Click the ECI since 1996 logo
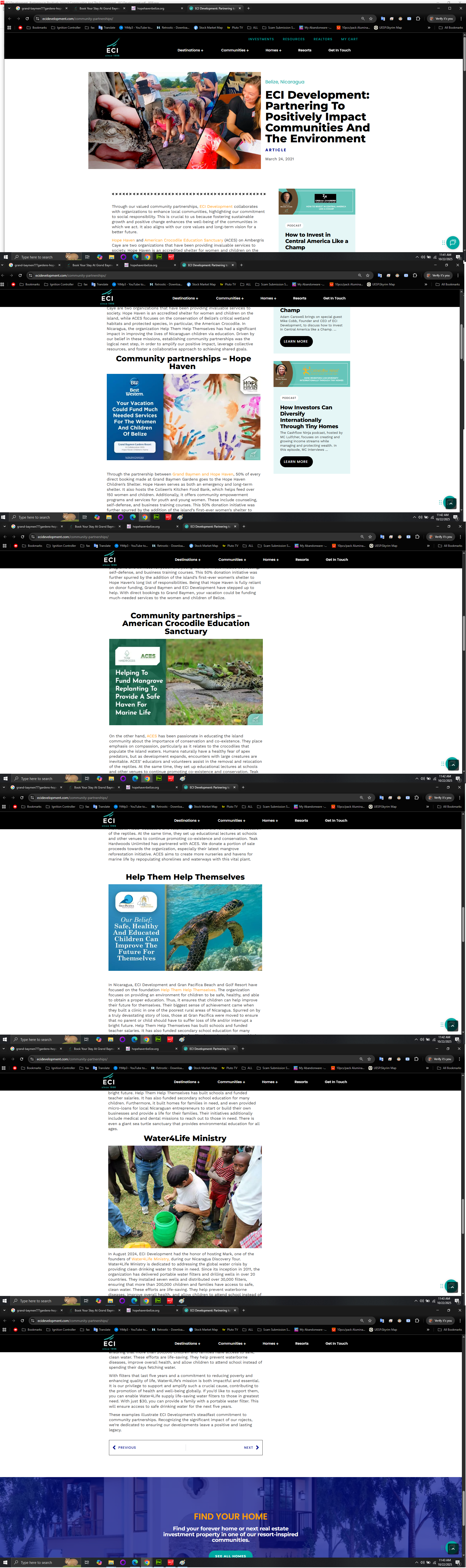The height and width of the screenshot is (1568, 466). pos(113,50)
